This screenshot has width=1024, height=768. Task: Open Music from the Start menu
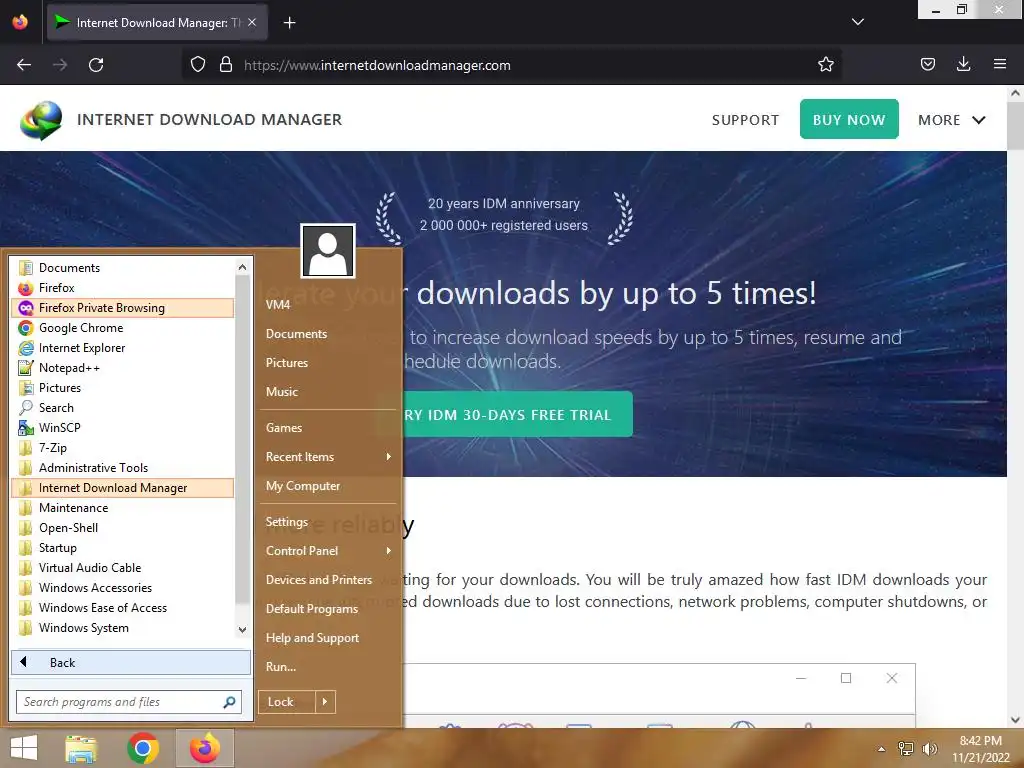pos(327,392)
